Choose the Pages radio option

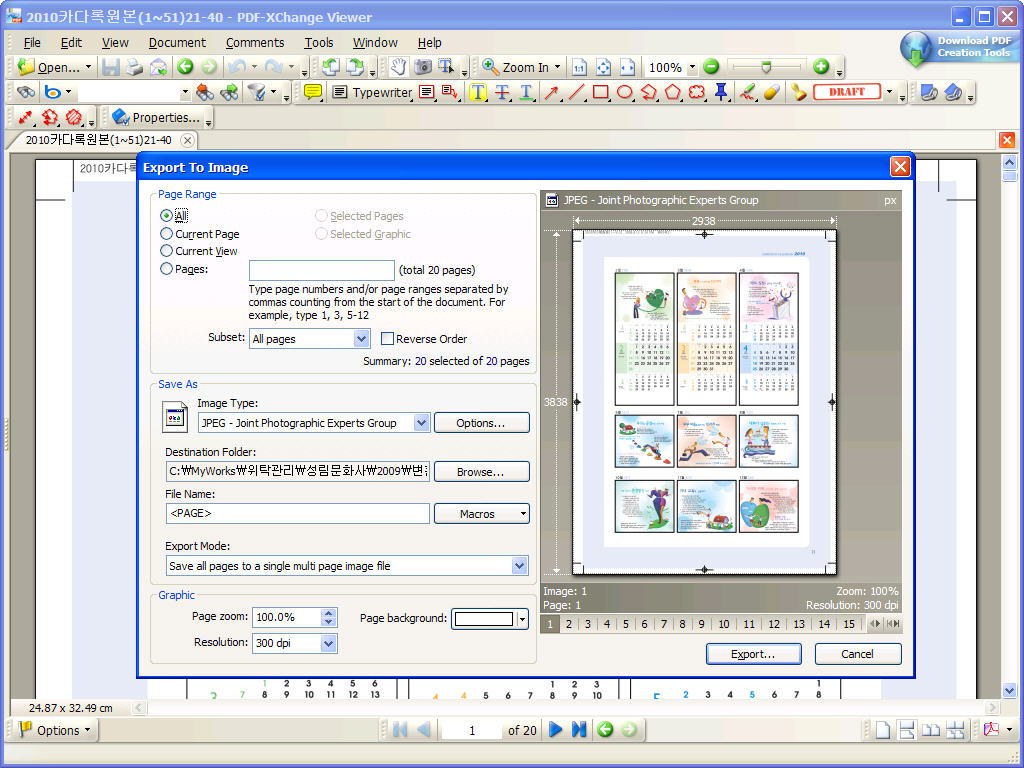tap(167, 269)
